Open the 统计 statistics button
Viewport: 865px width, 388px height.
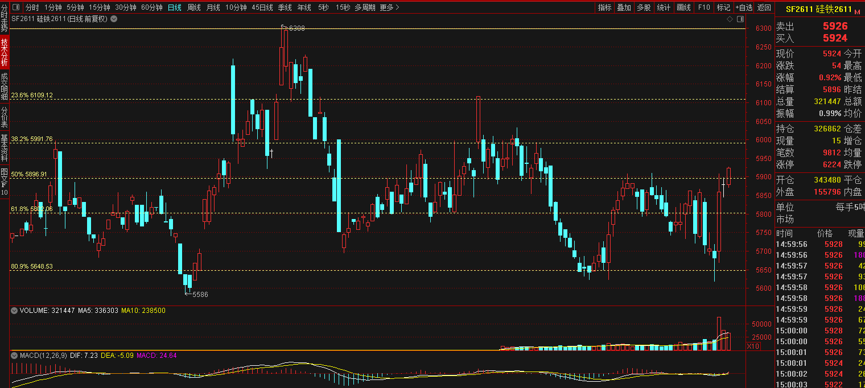664,8
